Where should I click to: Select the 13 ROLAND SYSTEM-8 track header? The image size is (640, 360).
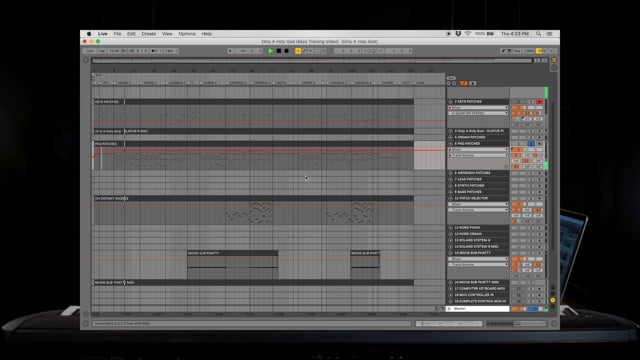(x=479, y=240)
